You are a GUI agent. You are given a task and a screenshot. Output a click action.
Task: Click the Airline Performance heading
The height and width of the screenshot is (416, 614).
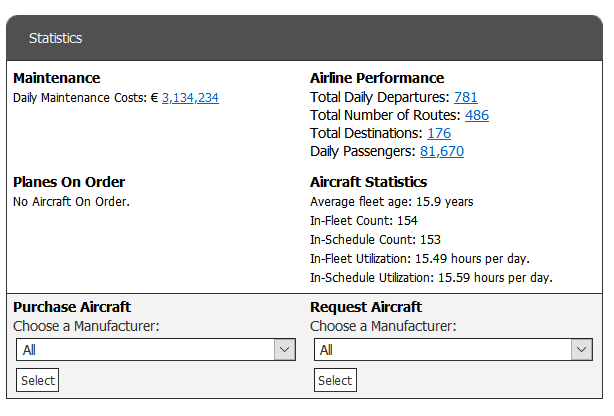tap(377, 78)
